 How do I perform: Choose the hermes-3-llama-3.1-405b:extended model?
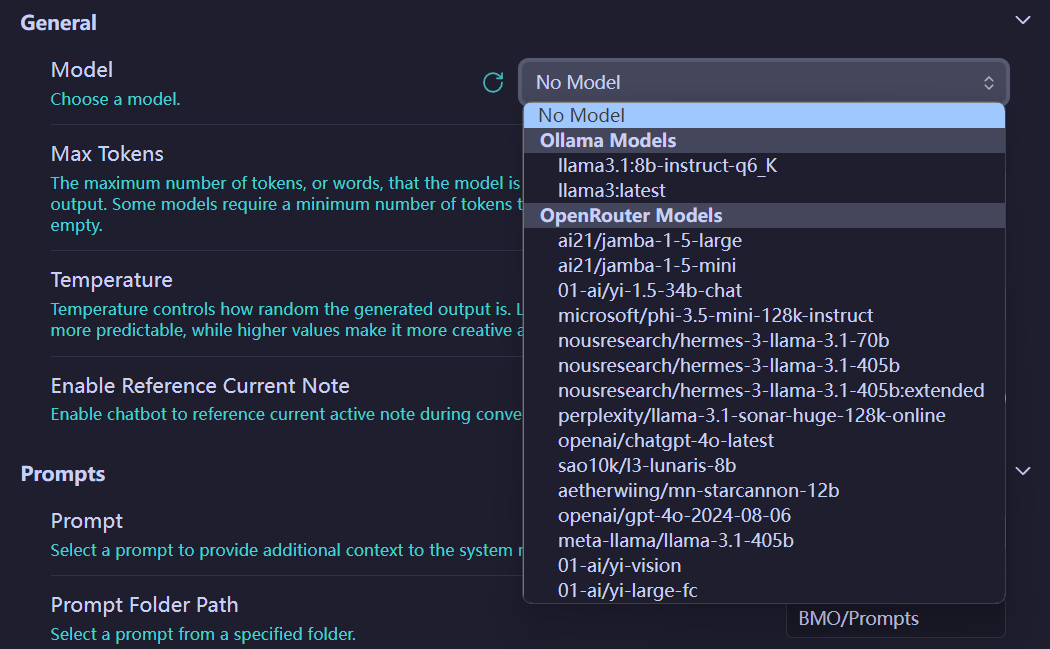771,390
